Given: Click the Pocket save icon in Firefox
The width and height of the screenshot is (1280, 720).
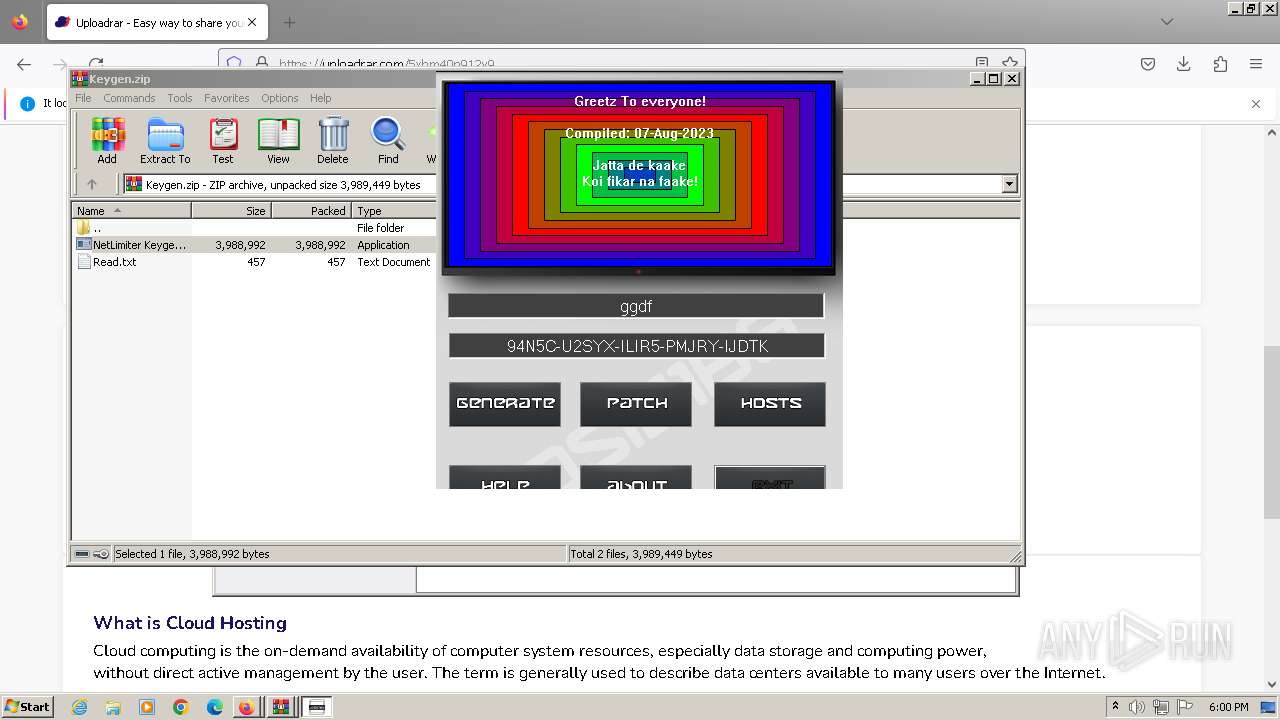Looking at the screenshot, I should coord(1148,64).
